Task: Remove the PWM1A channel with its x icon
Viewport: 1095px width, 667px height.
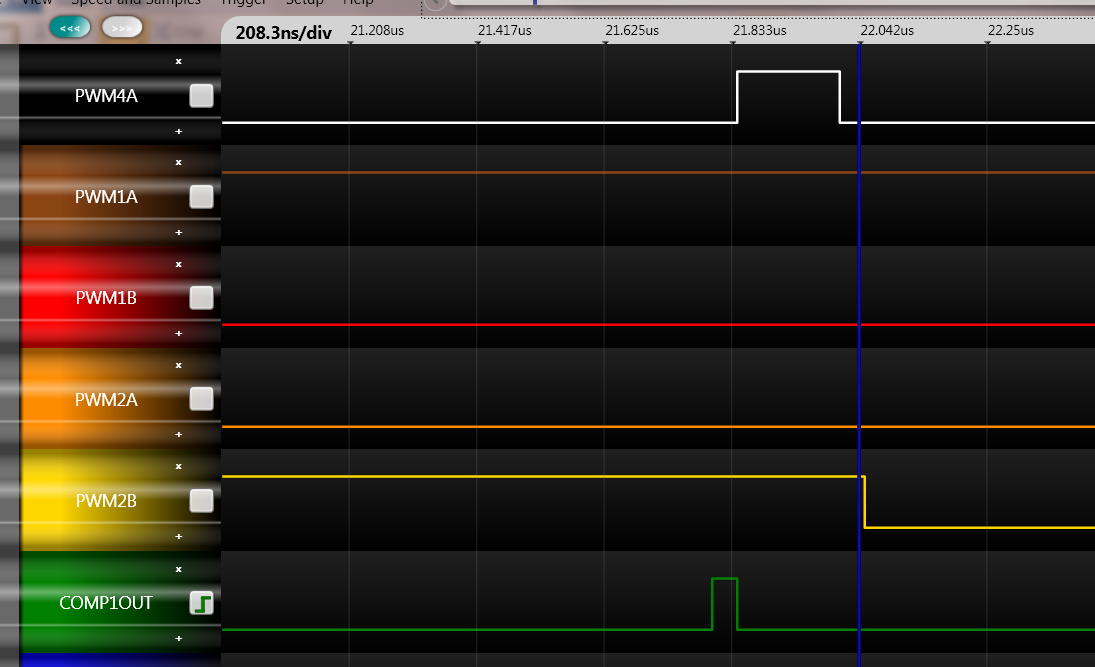Action: (178, 162)
